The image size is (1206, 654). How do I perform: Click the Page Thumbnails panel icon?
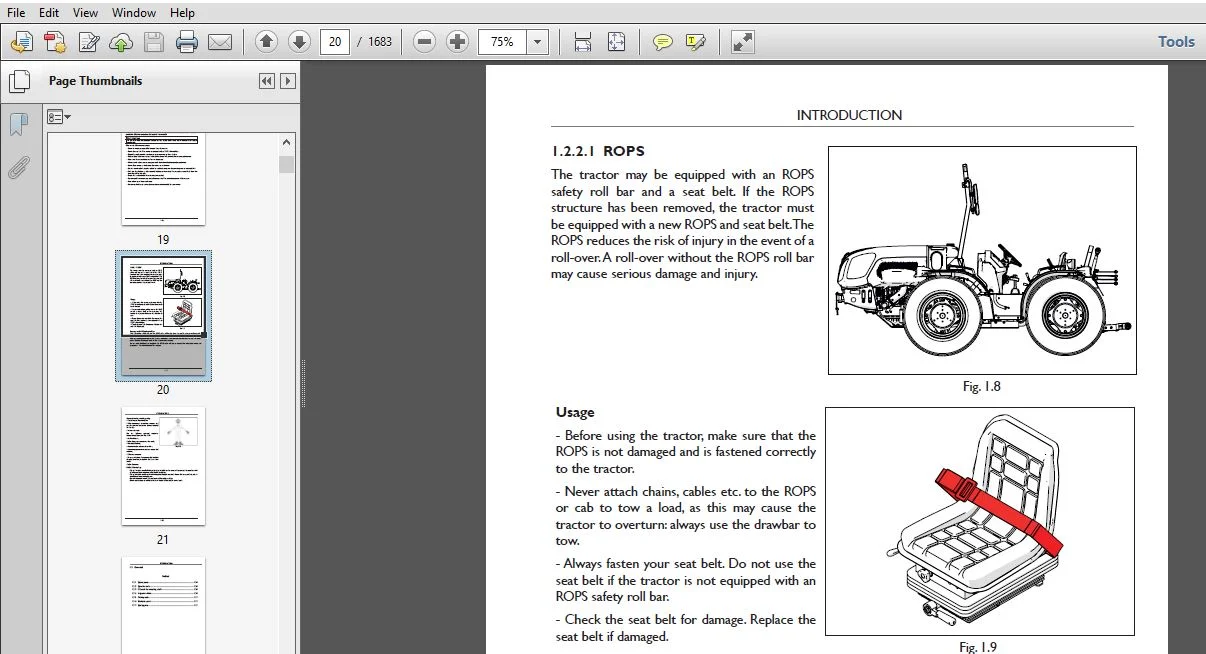click(19, 82)
